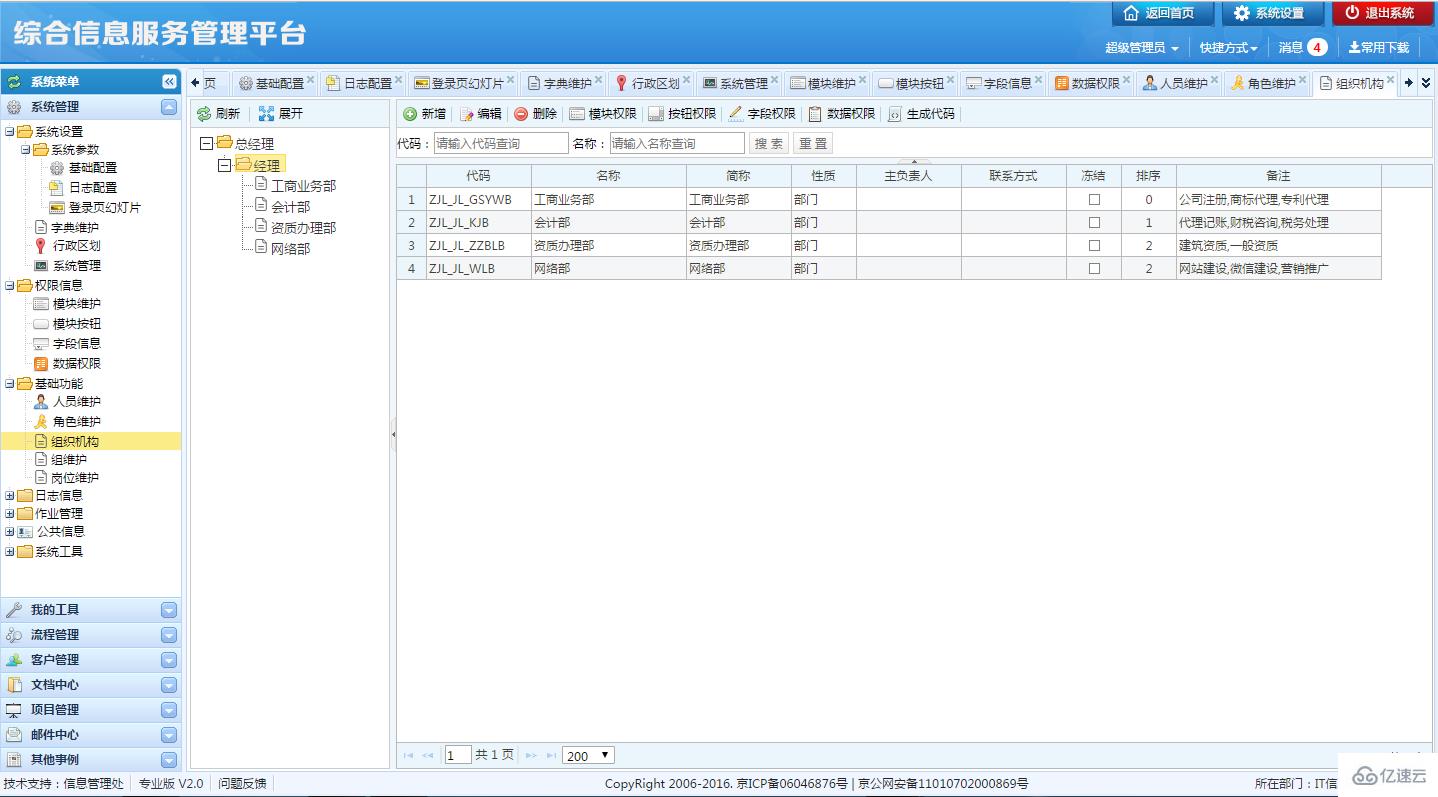Image resolution: width=1438 pixels, height=797 pixels.
Task: Close the 日志配置 tab
Action: (x=398, y=79)
